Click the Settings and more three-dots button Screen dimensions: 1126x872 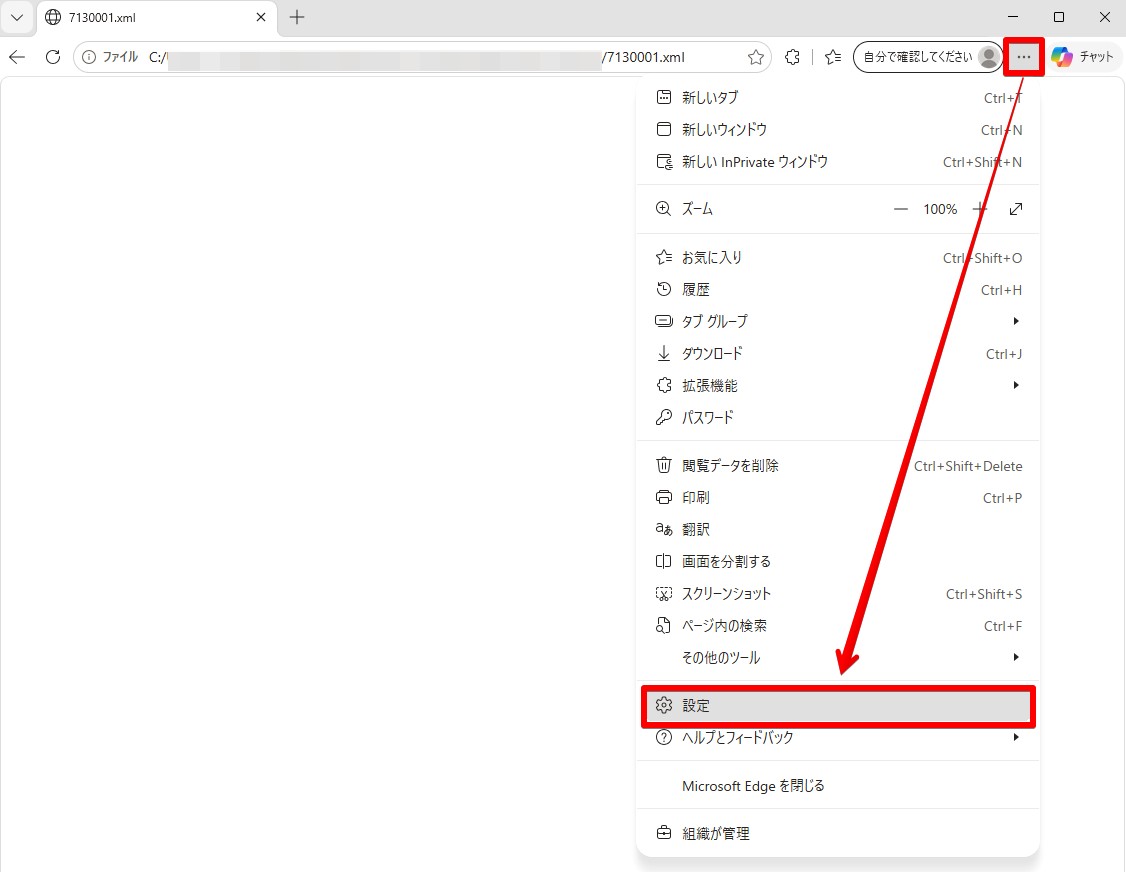pyautogui.click(x=1023, y=57)
